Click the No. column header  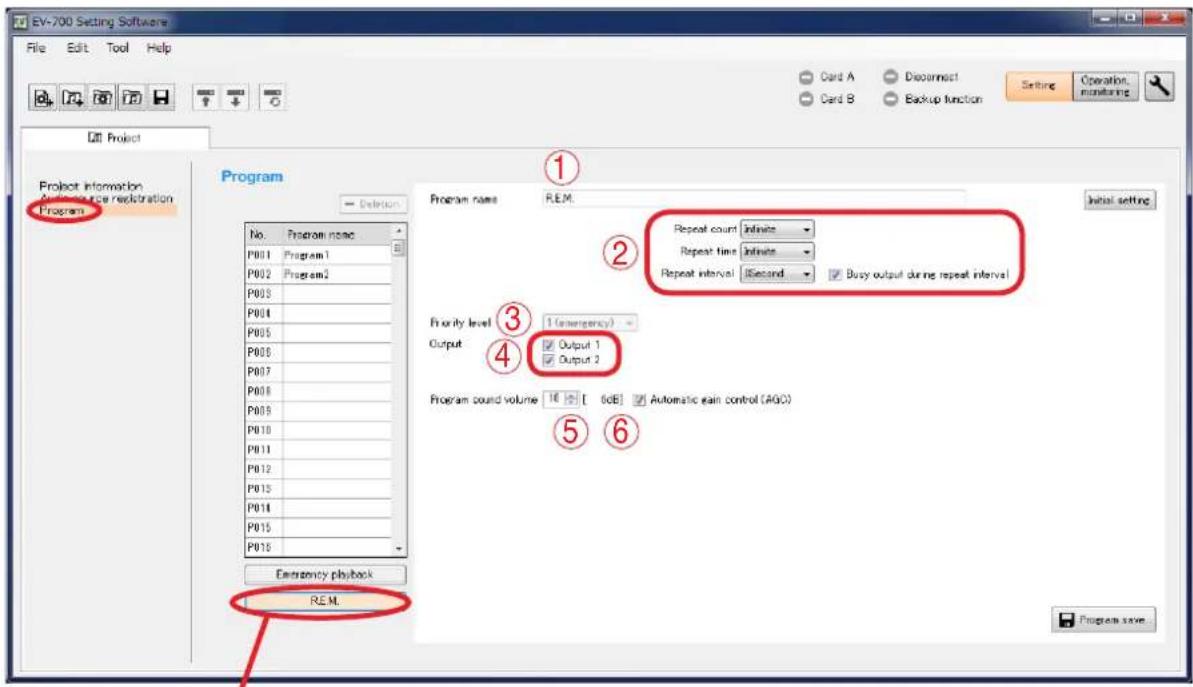[x=263, y=235]
